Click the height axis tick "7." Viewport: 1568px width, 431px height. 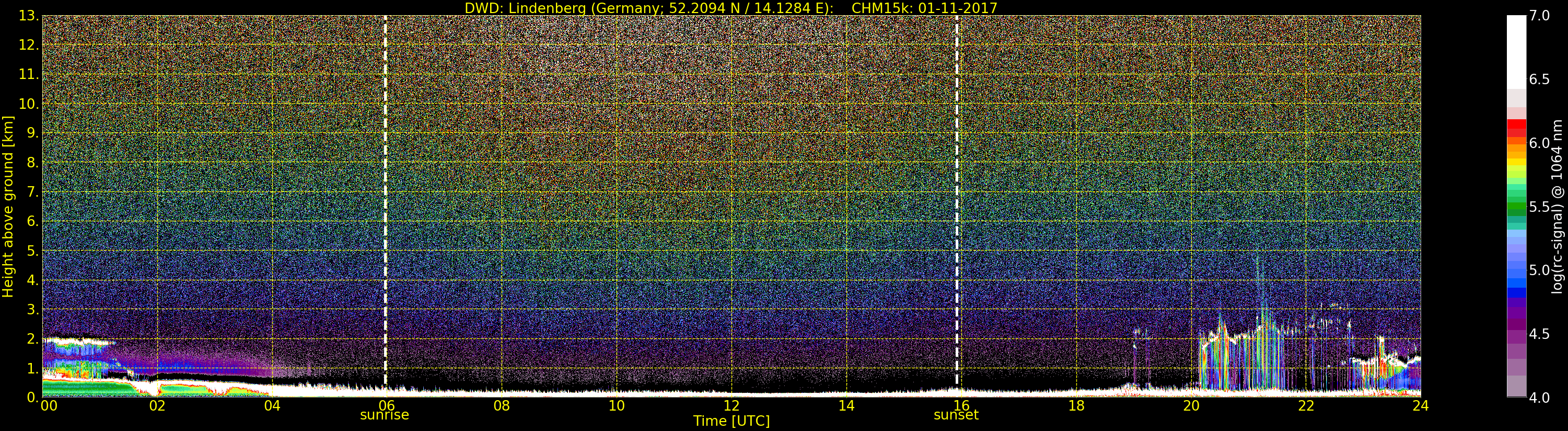[32, 192]
